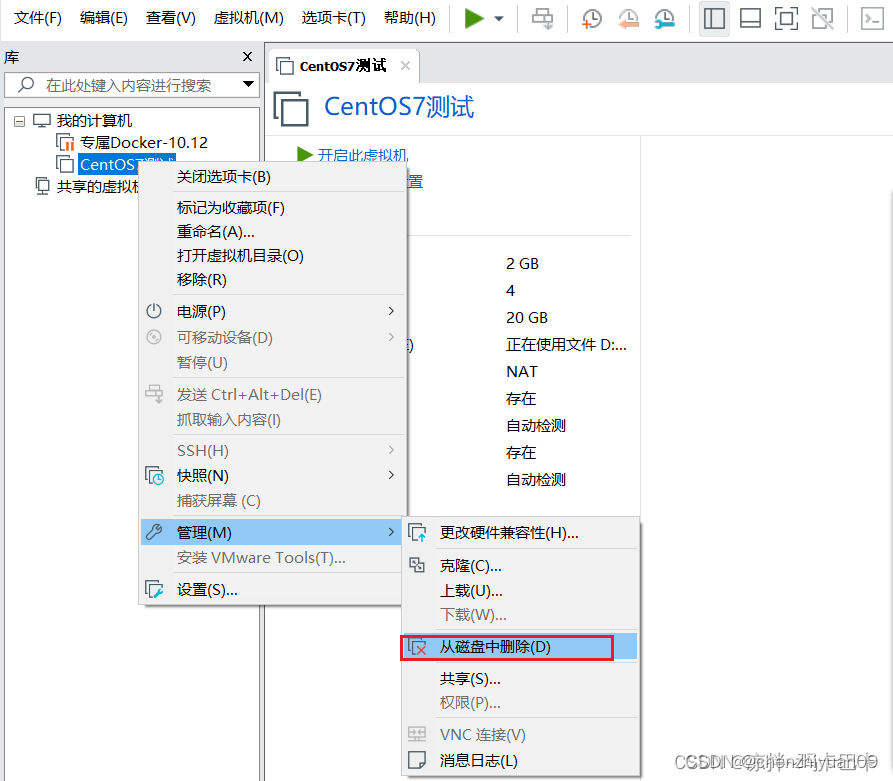Select 打开虚拟机目录(O)
This screenshot has height=781, width=893.
pyautogui.click(x=240, y=256)
